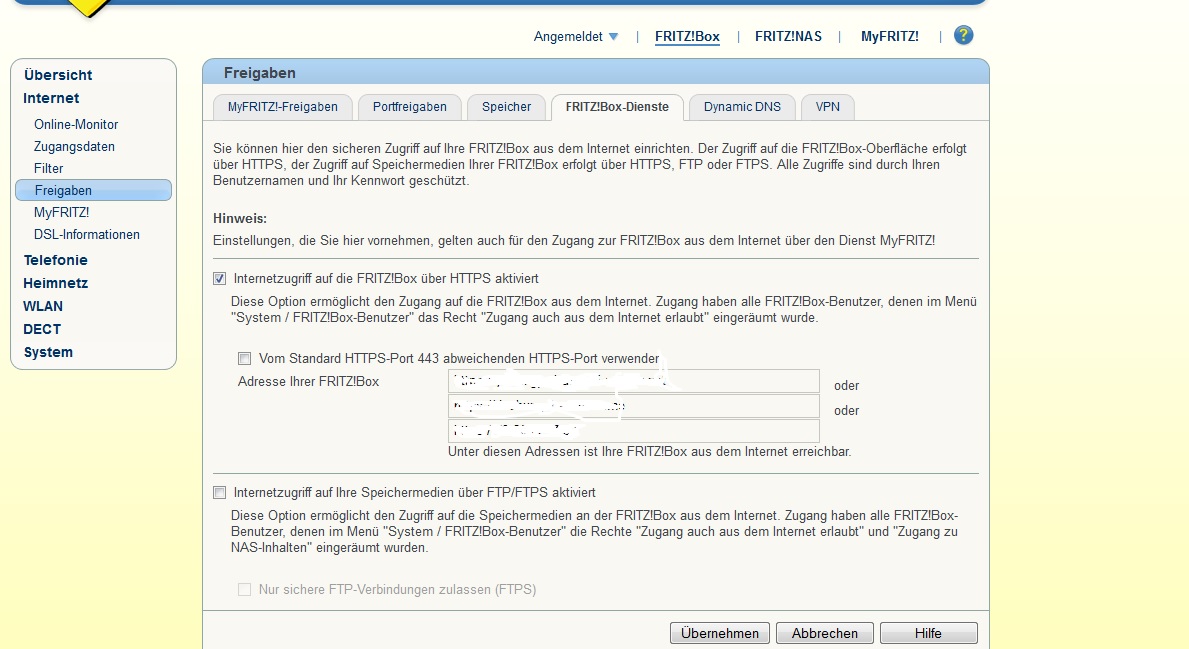This screenshot has width=1189, height=649.
Task: Click the Abbrechen button
Action: coord(825,633)
